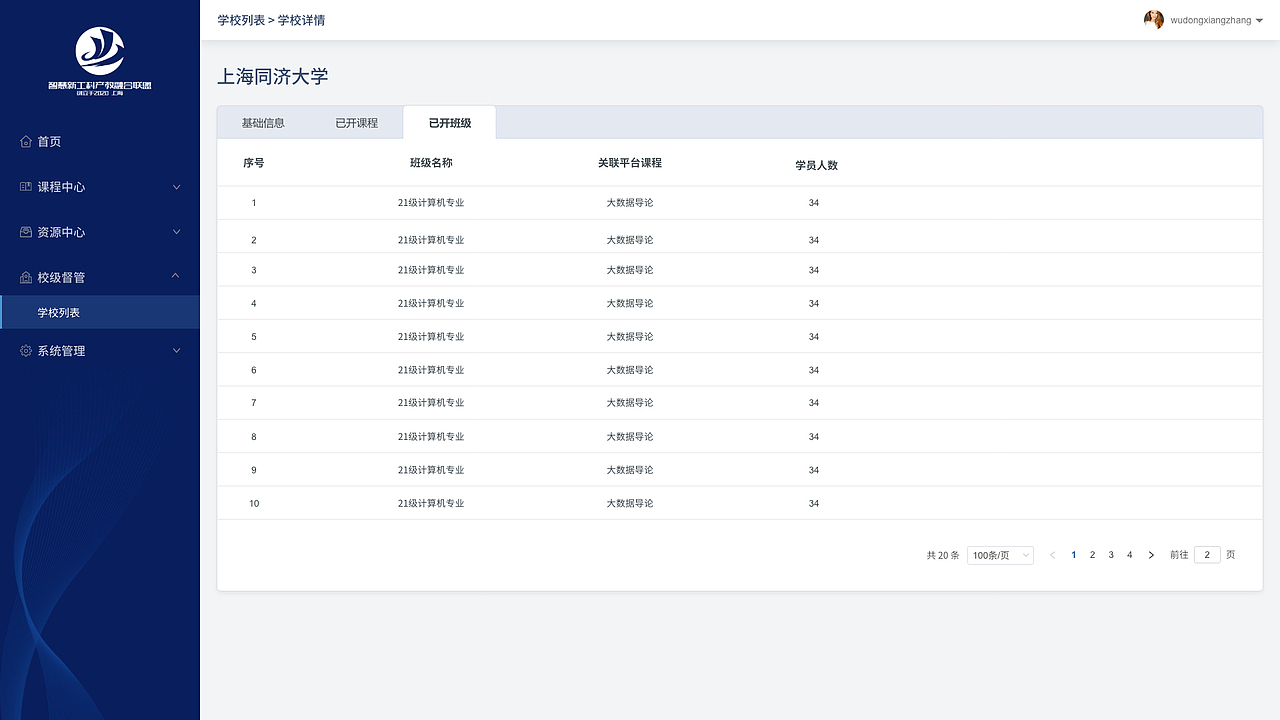The height and width of the screenshot is (720, 1280).
Task: Click the user avatar in the top bar
Action: pos(1153,19)
